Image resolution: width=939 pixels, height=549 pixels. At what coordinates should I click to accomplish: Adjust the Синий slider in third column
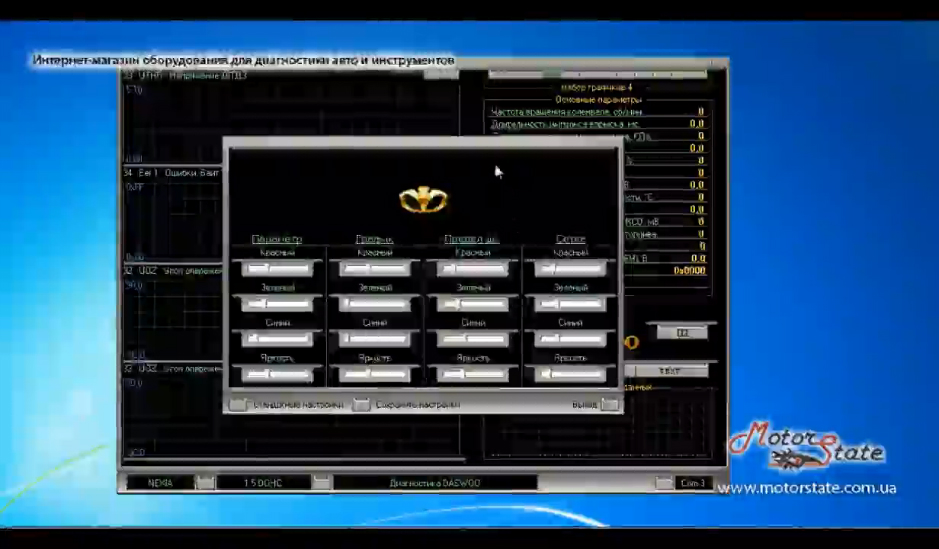click(x=472, y=339)
